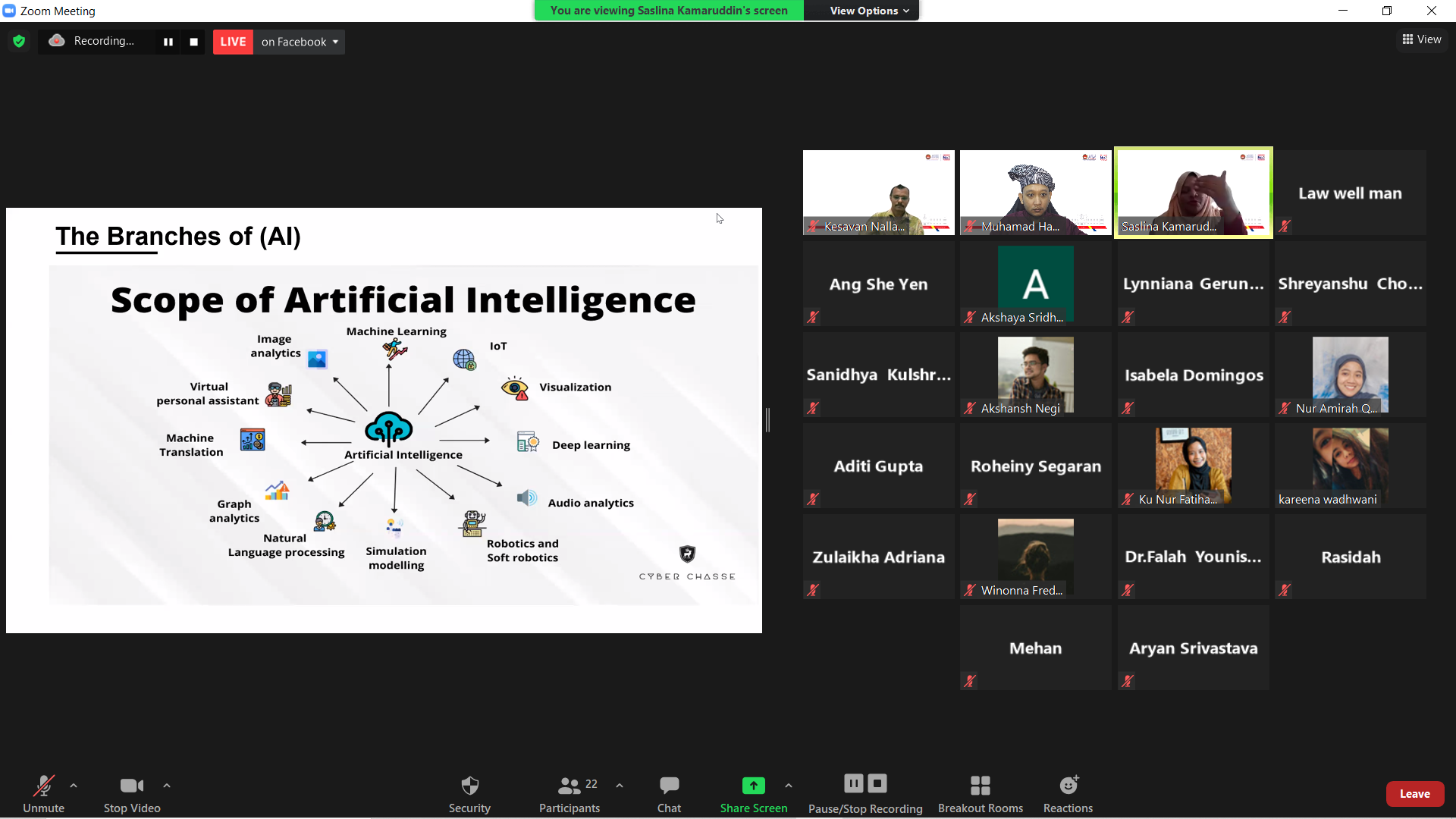This screenshot has height=819, width=1456.
Task: Stop the recording from the top bar
Action: (194, 42)
